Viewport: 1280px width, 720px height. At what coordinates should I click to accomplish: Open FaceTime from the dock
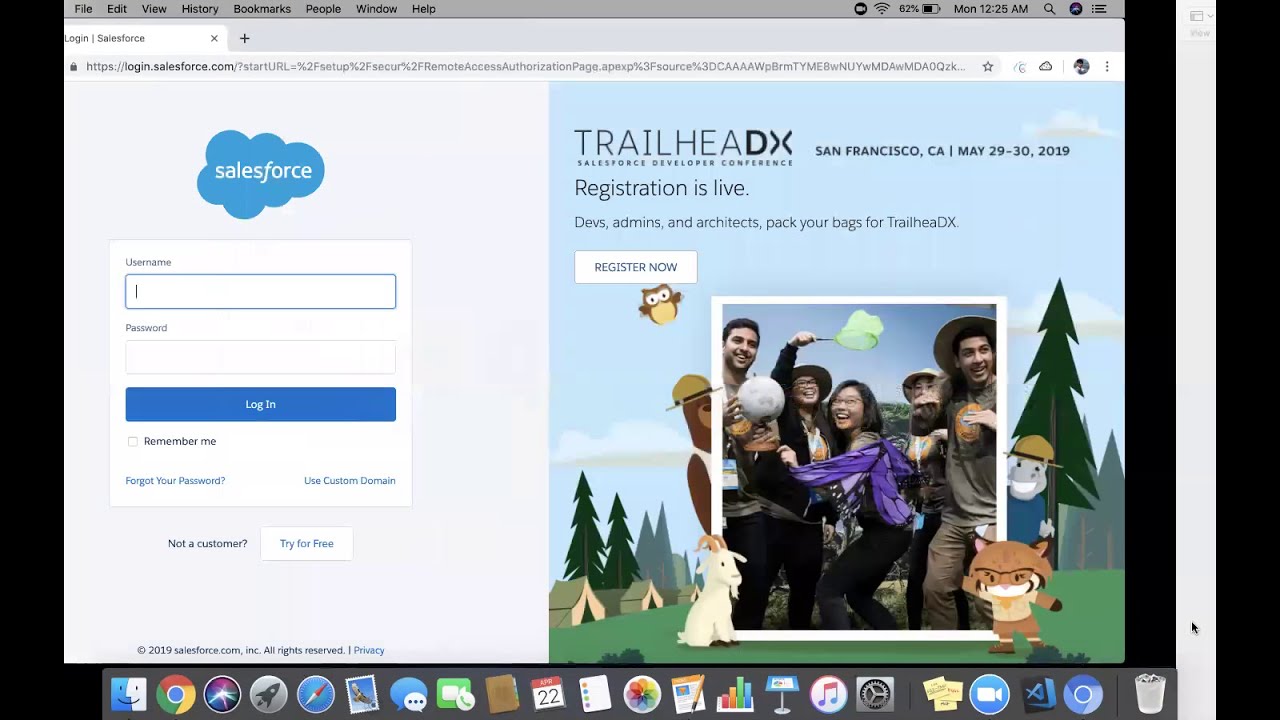point(455,695)
